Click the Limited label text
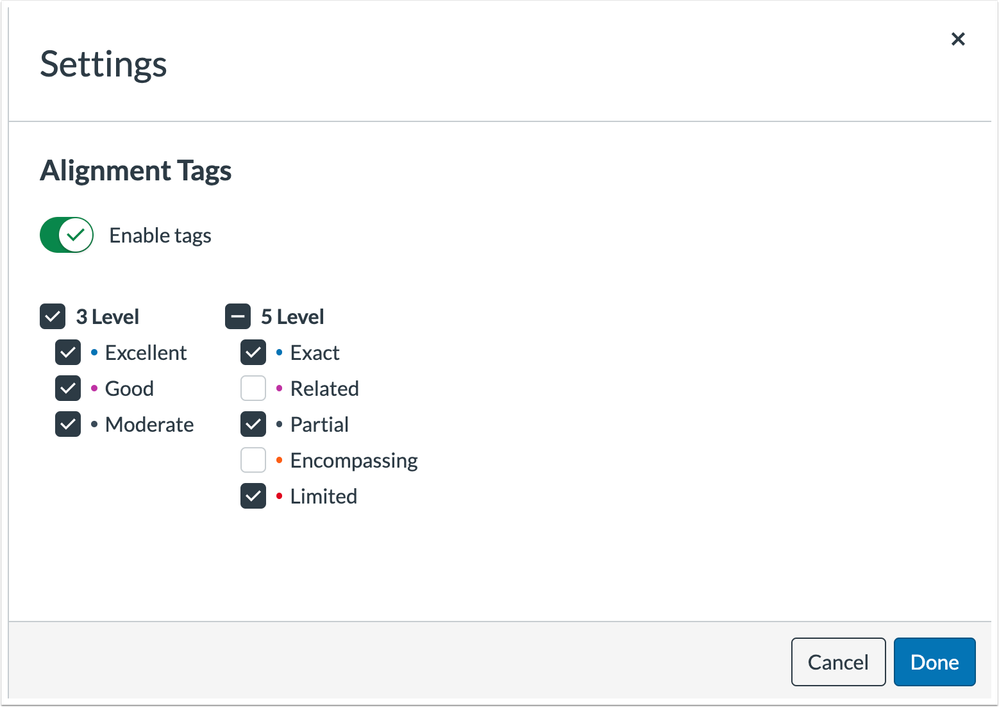This screenshot has width=999, height=707. coord(323,496)
